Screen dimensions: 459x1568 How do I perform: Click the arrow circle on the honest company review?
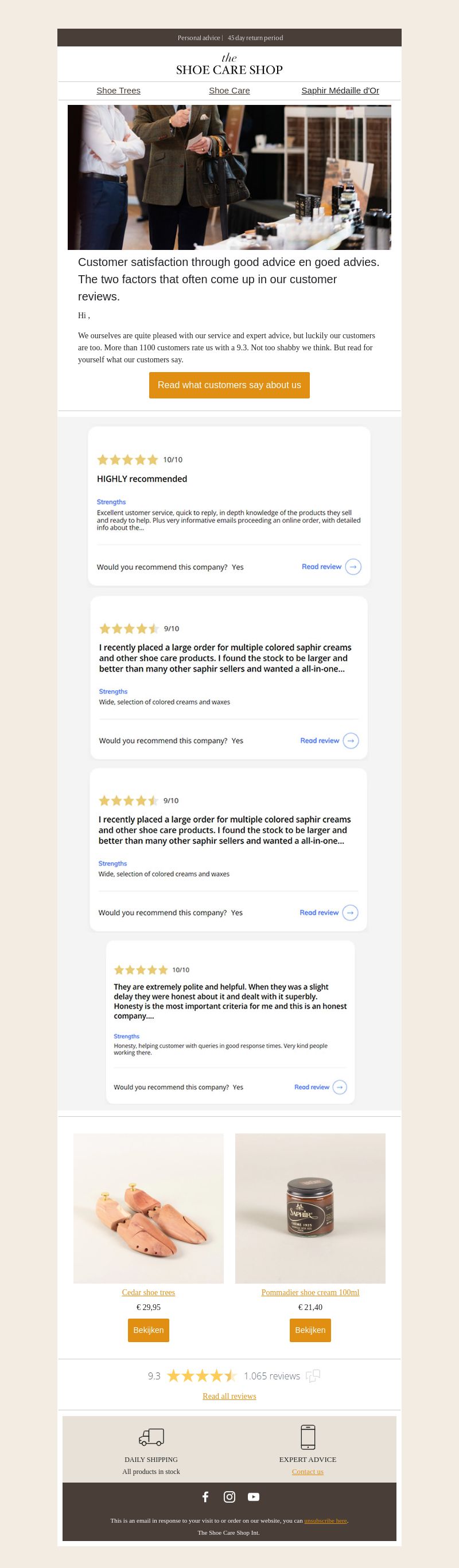340,1086
